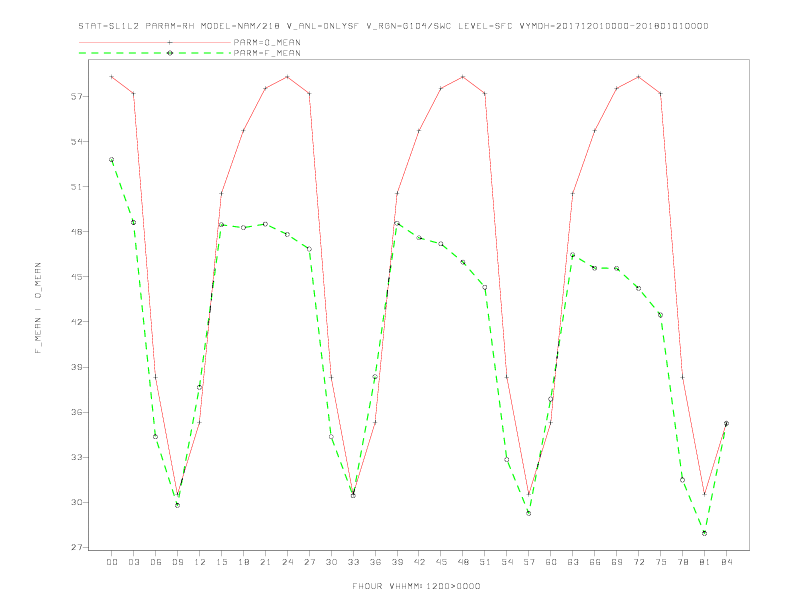This screenshot has height=612, width=792.
Task: Click the red O_MEAN peak marker at hour 48
Action: click(x=463, y=77)
